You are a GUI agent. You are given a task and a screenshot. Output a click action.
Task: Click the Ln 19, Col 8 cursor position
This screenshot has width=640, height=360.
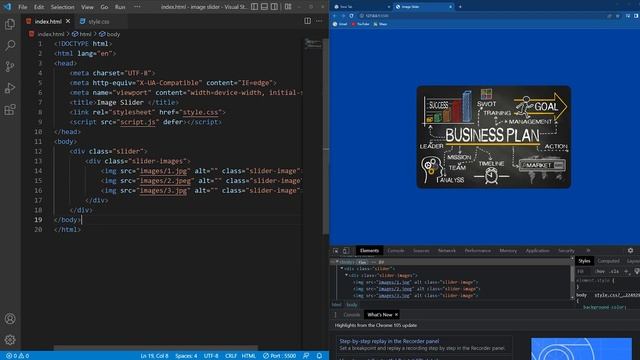click(154, 356)
